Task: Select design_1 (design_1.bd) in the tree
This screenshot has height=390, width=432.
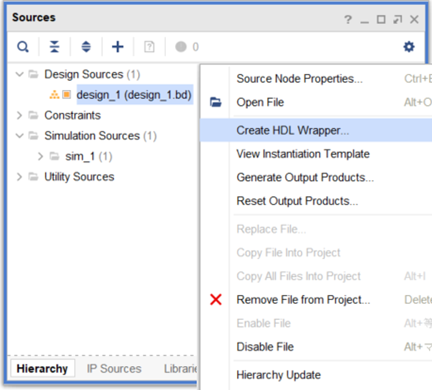Action: click(x=135, y=95)
